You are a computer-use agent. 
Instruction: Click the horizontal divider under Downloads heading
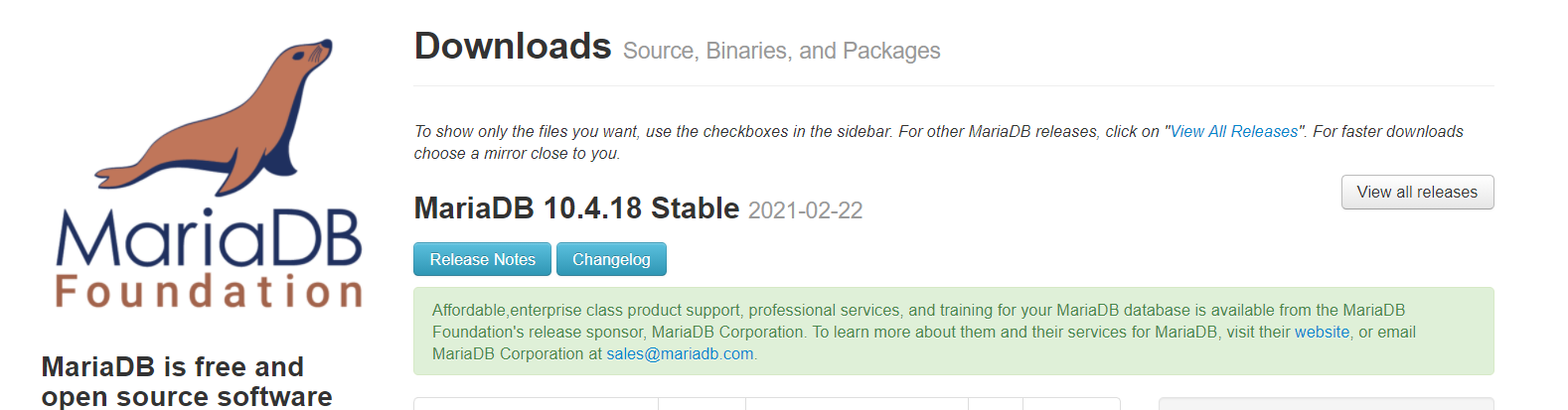[953, 86]
